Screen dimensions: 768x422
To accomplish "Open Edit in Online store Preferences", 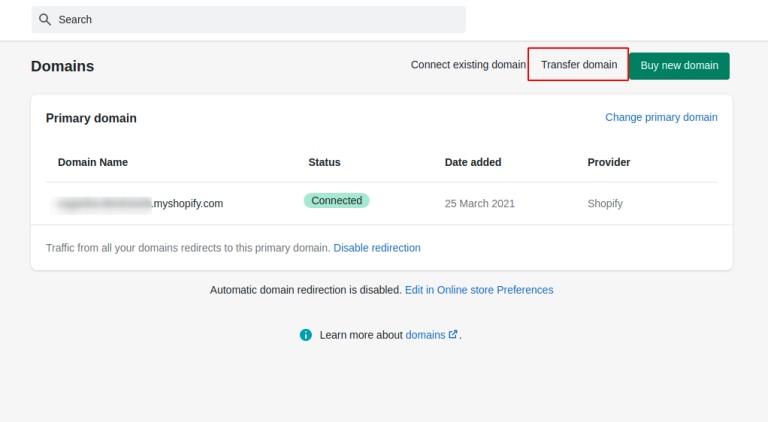I will pyautogui.click(x=478, y=290).
